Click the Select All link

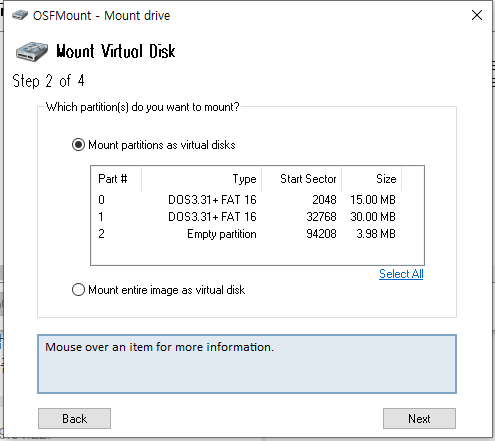(x=401, y=274)
